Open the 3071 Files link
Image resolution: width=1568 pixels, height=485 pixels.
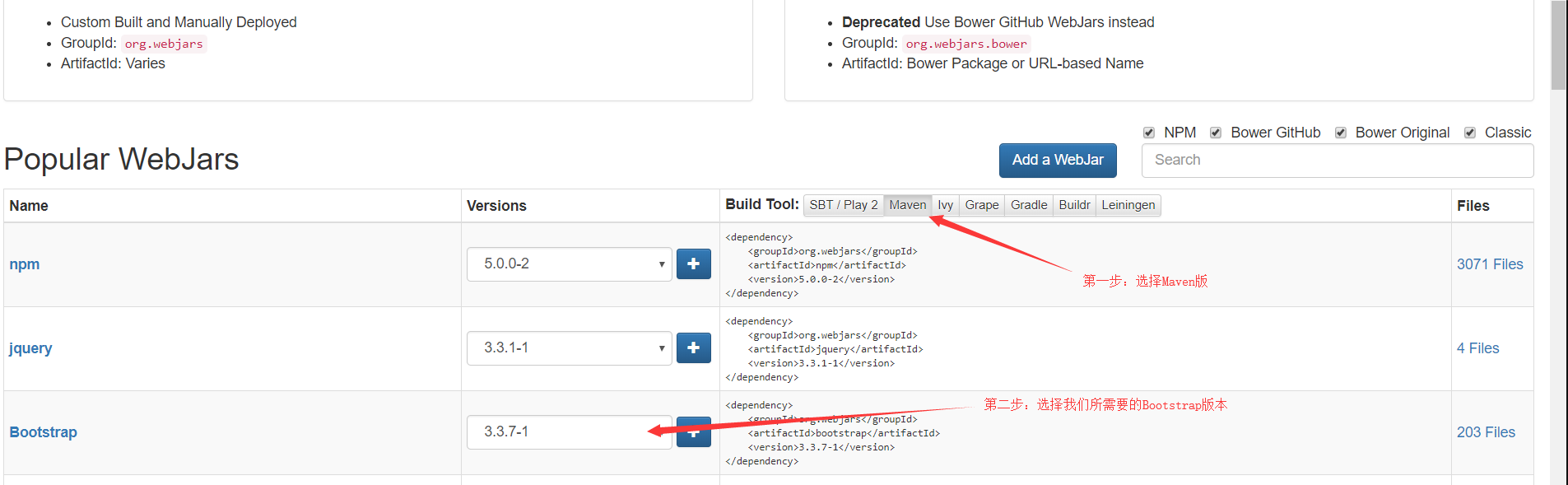point(1490,264)
